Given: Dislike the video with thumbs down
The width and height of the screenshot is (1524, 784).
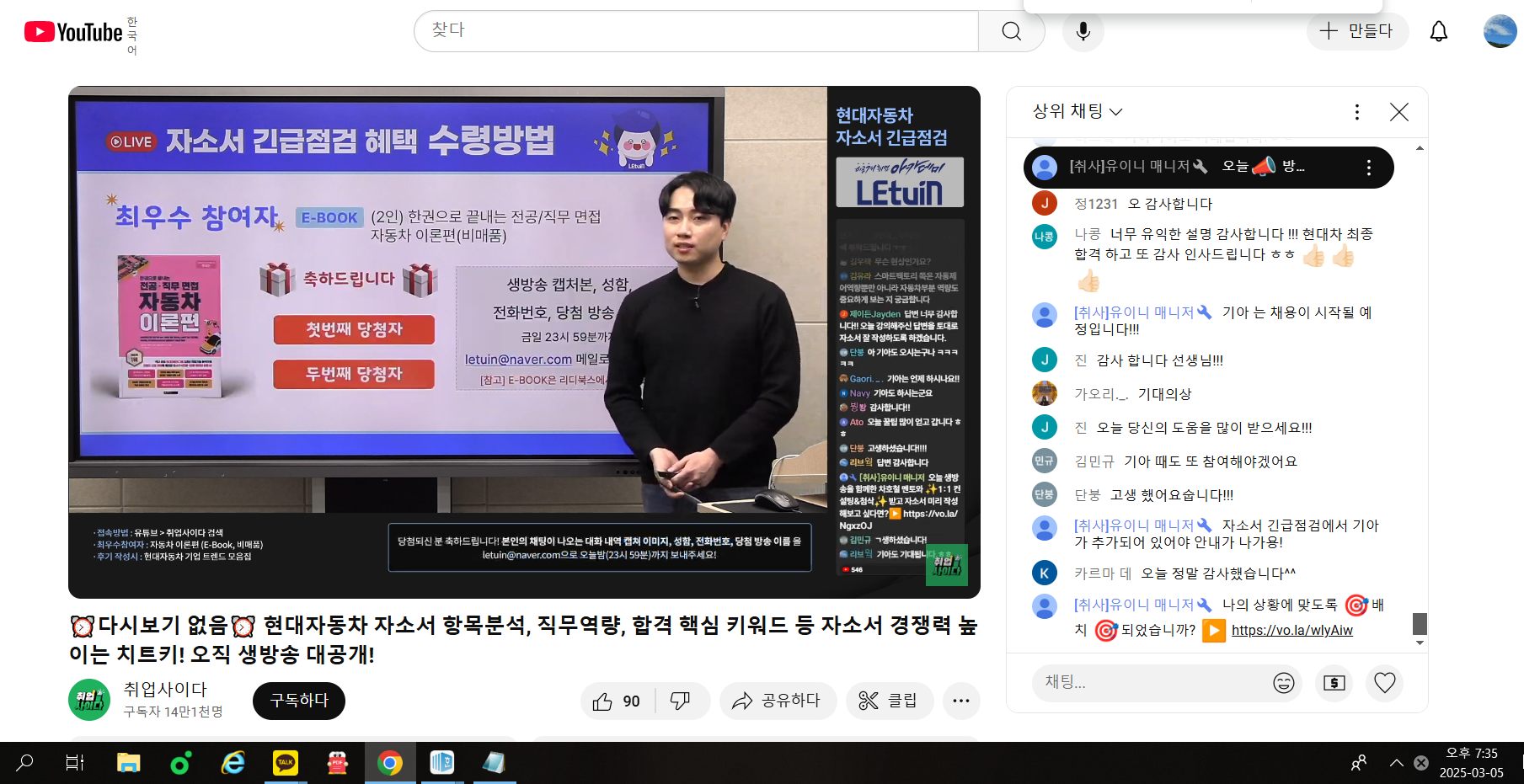Looking at the screenshot, I should click(x=681, y=701).
